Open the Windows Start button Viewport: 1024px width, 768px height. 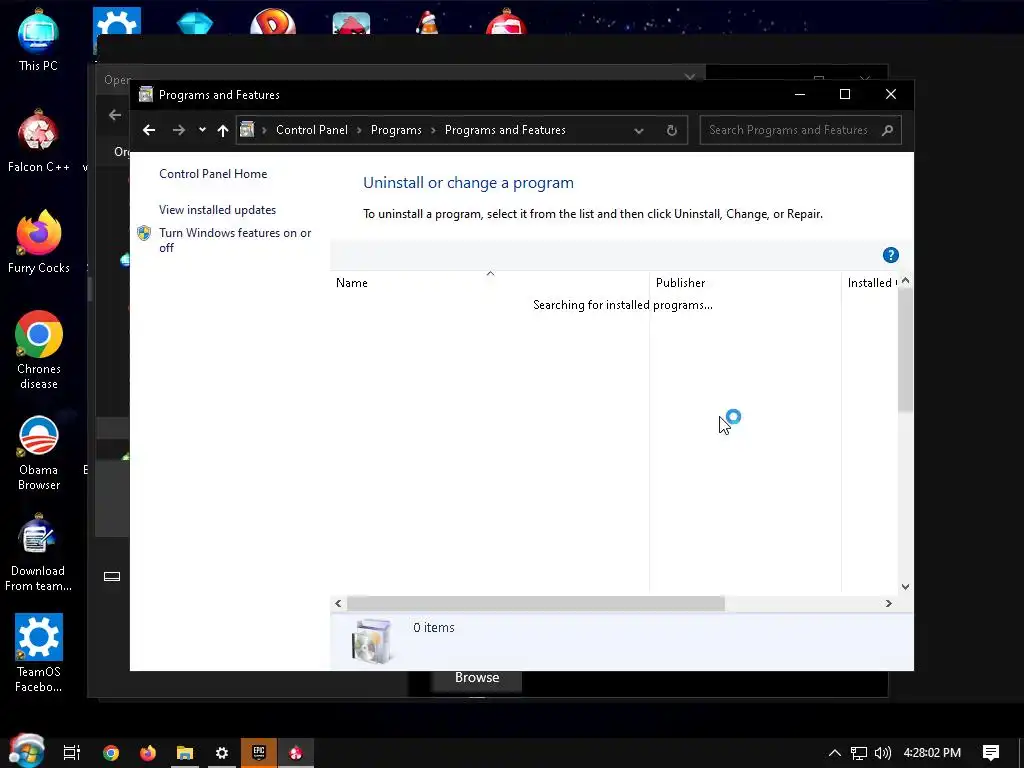[x=26, y=751]
